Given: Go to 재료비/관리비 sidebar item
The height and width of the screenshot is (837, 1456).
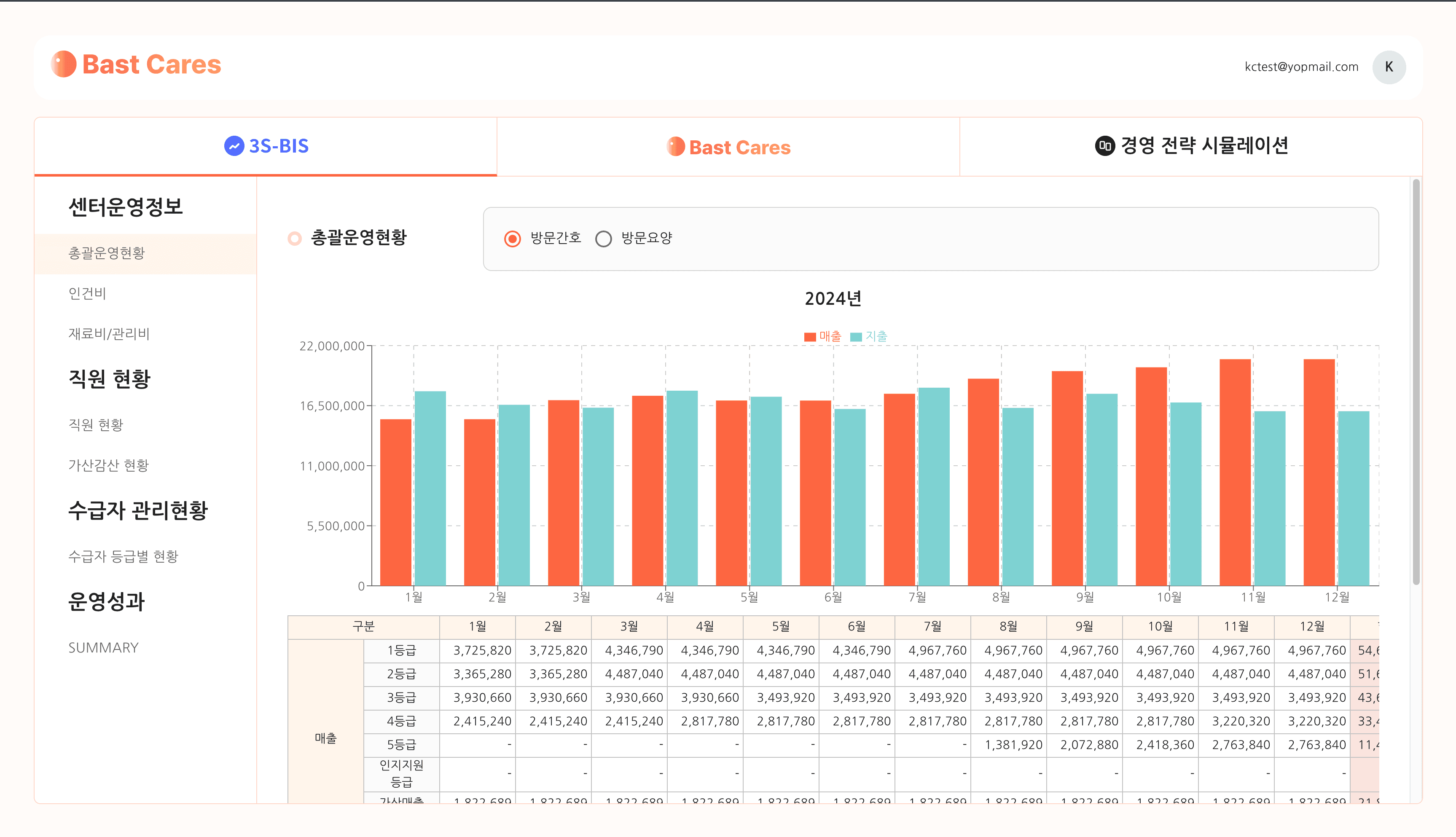Looking at the screenshot, I should point(109,333).
